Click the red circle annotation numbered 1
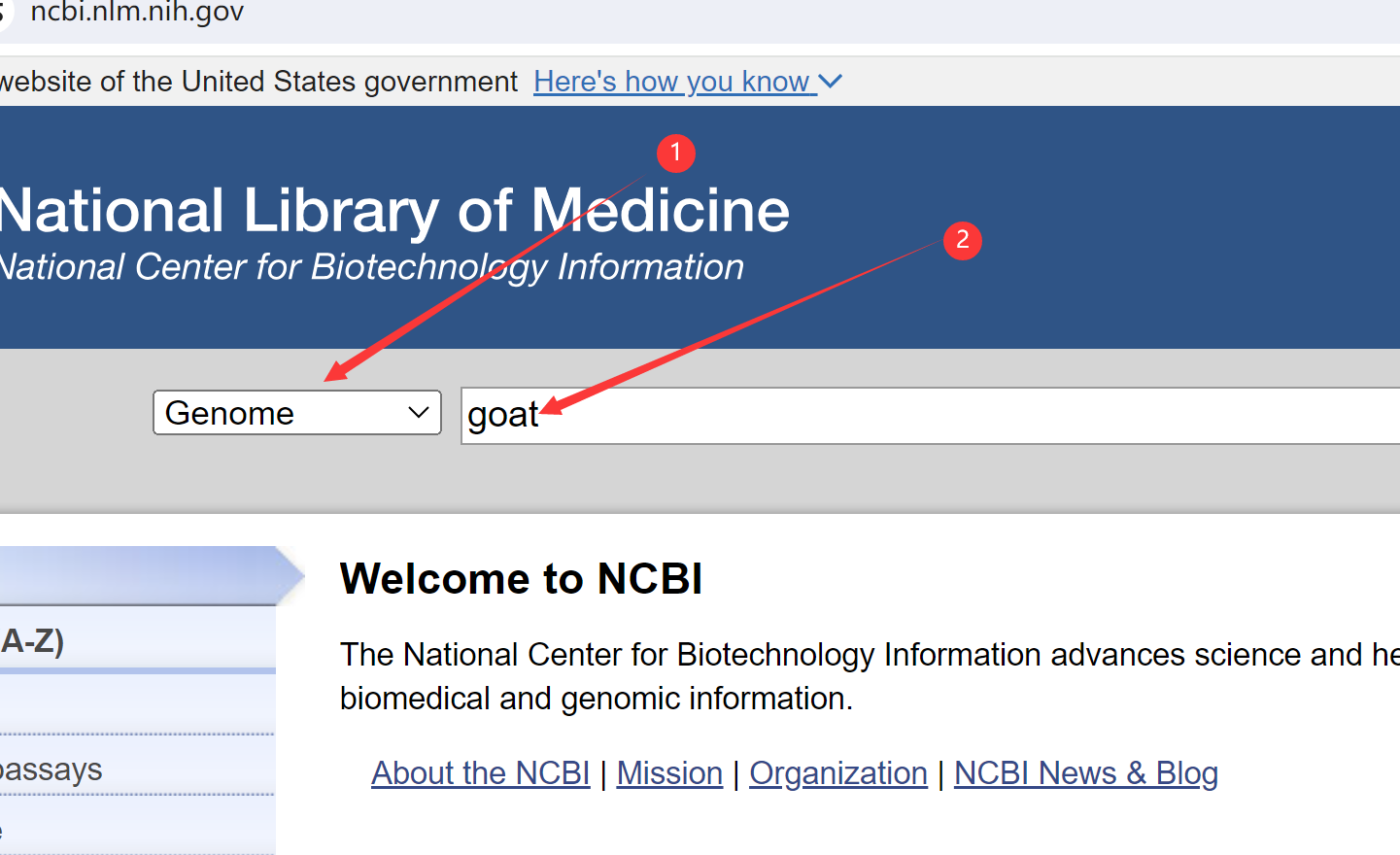 pos(675,154)
